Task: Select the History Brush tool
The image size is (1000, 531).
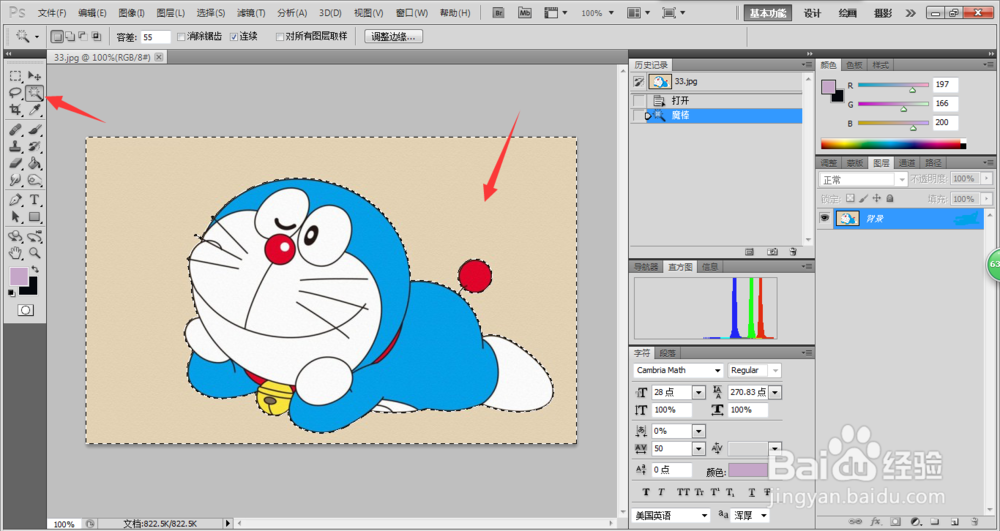Action: [x=34, y=147]
